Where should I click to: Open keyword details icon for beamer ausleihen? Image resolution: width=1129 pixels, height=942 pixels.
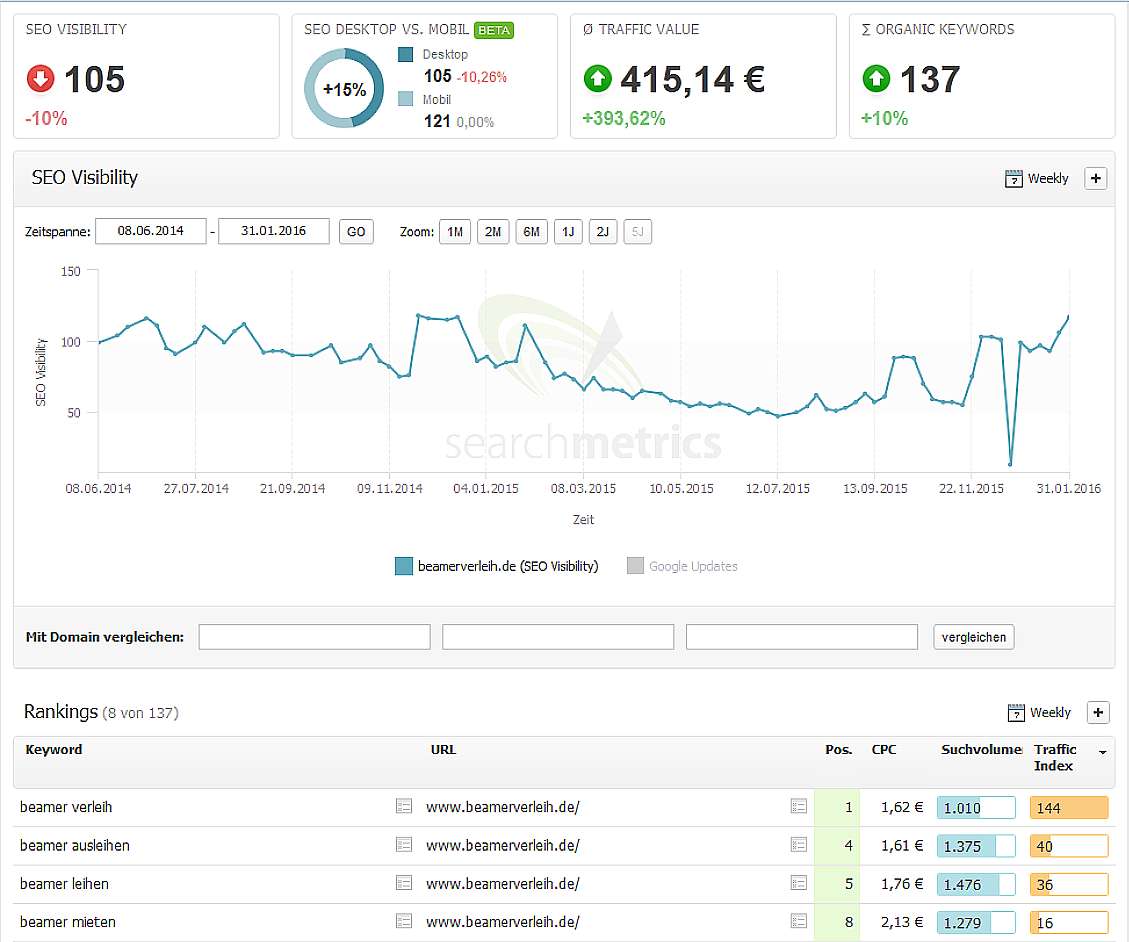[404, 844]
